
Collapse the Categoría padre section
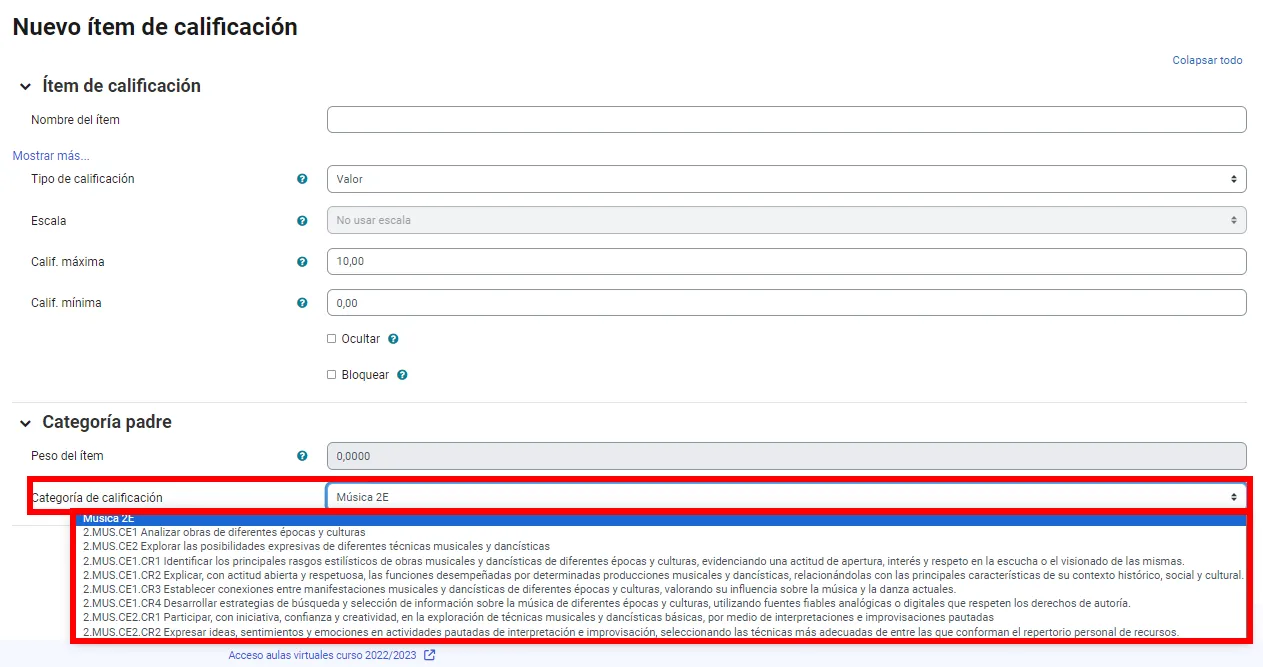tap(25, 423)
